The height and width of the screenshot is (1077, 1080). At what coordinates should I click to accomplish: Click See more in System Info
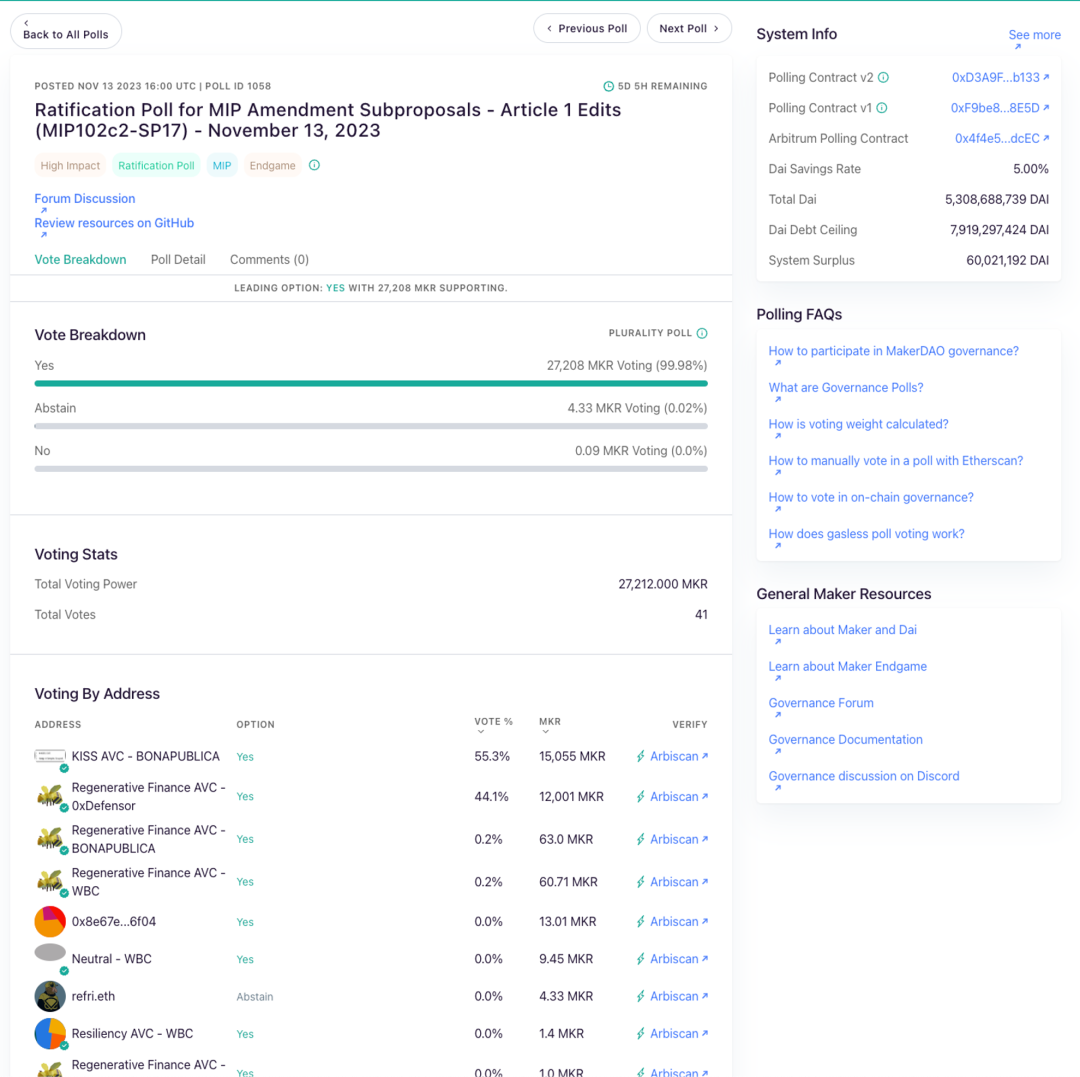click(1034, 34)
